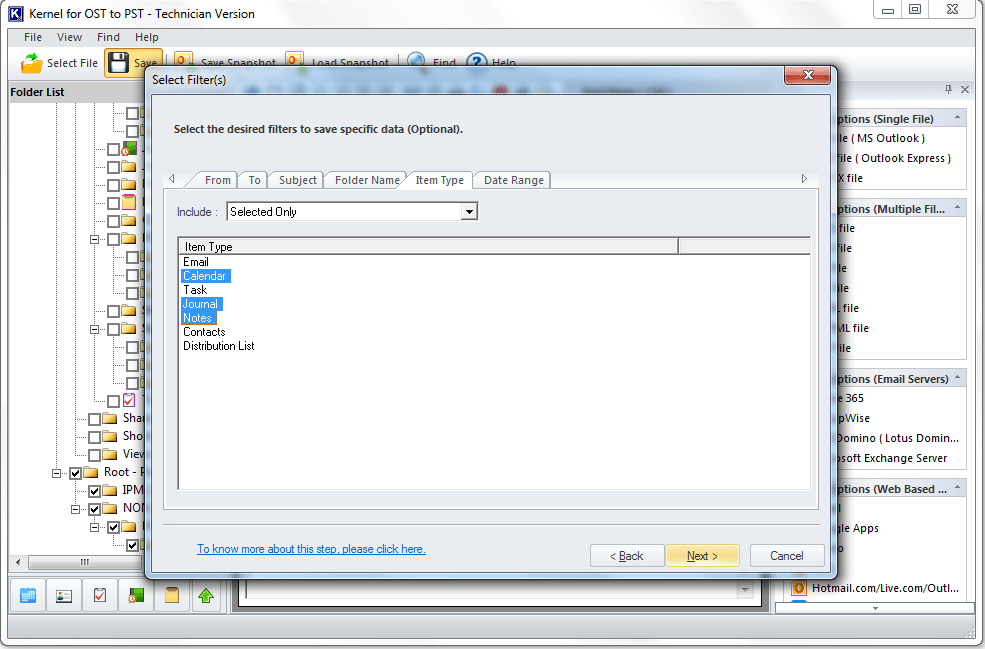Select Task in the item type list
985x649 pixels.
tap(195, 290)
